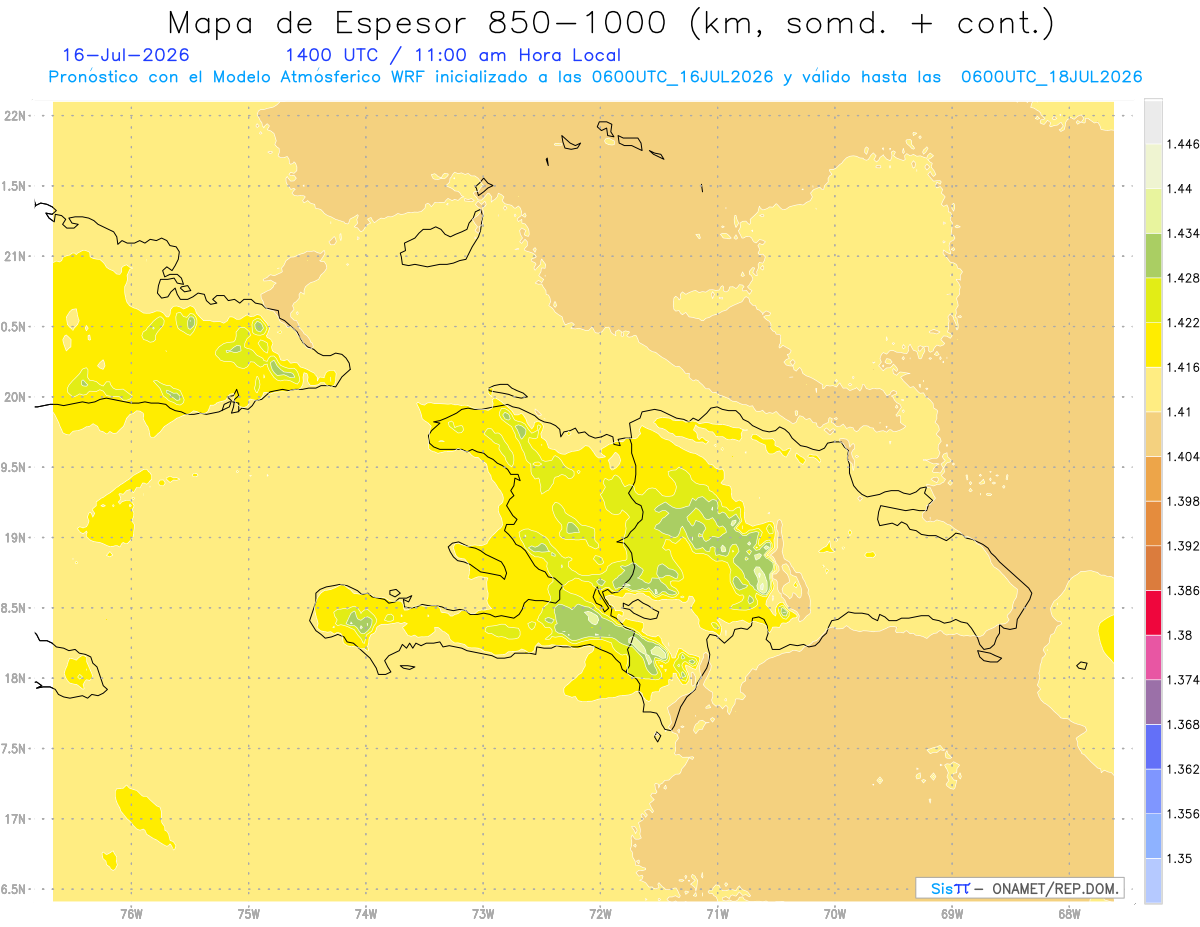Click the "1.368" colorbar value
Screen dimensions: 1200x927
click(1184, 725)
